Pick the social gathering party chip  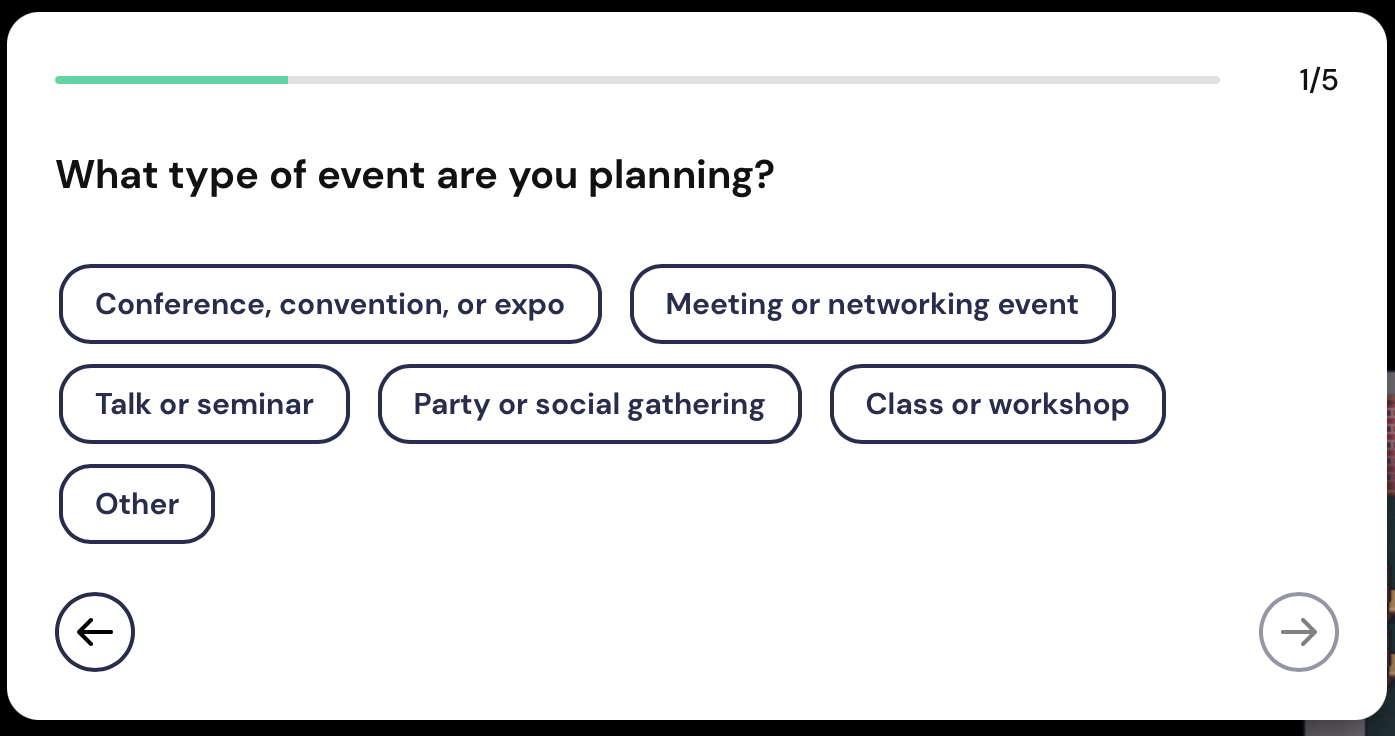pos(589,404)
